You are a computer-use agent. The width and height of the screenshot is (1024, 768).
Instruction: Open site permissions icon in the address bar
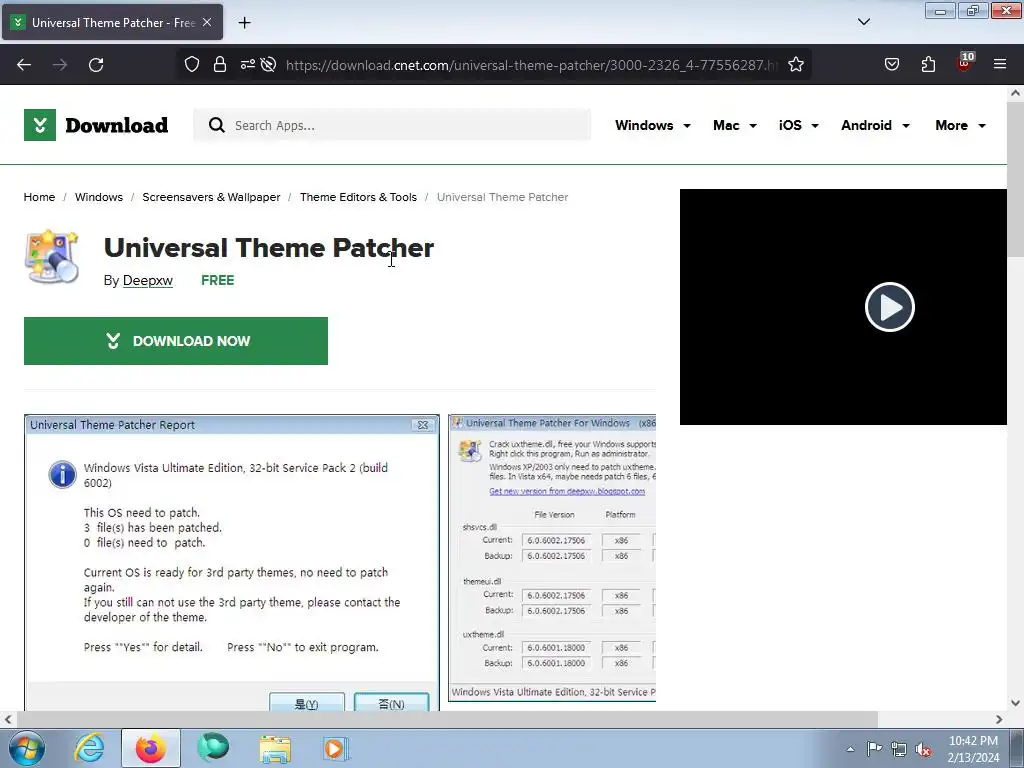[x=248, y=64]
